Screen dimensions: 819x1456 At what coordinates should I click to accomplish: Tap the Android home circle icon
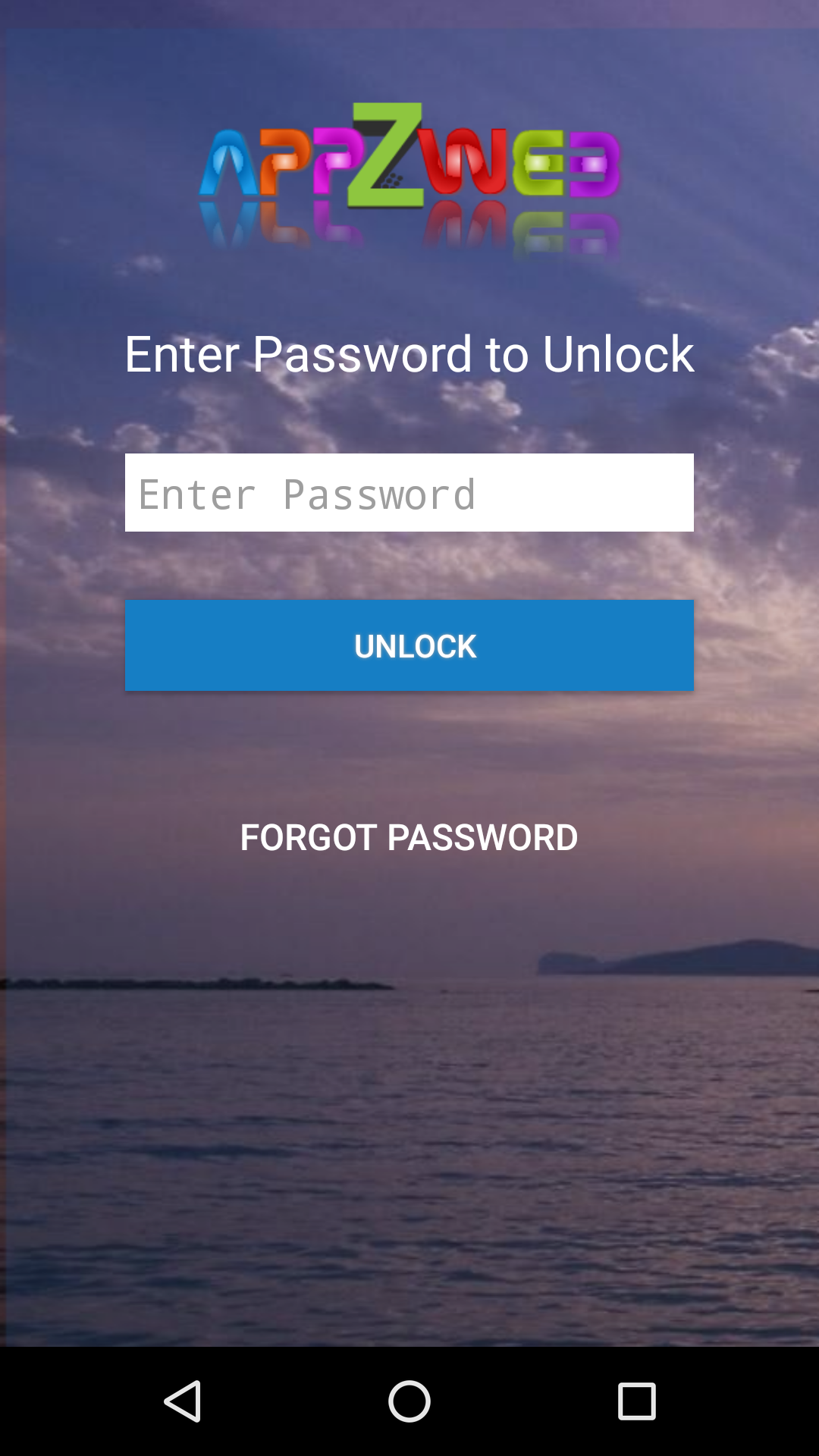(409, 1401)
